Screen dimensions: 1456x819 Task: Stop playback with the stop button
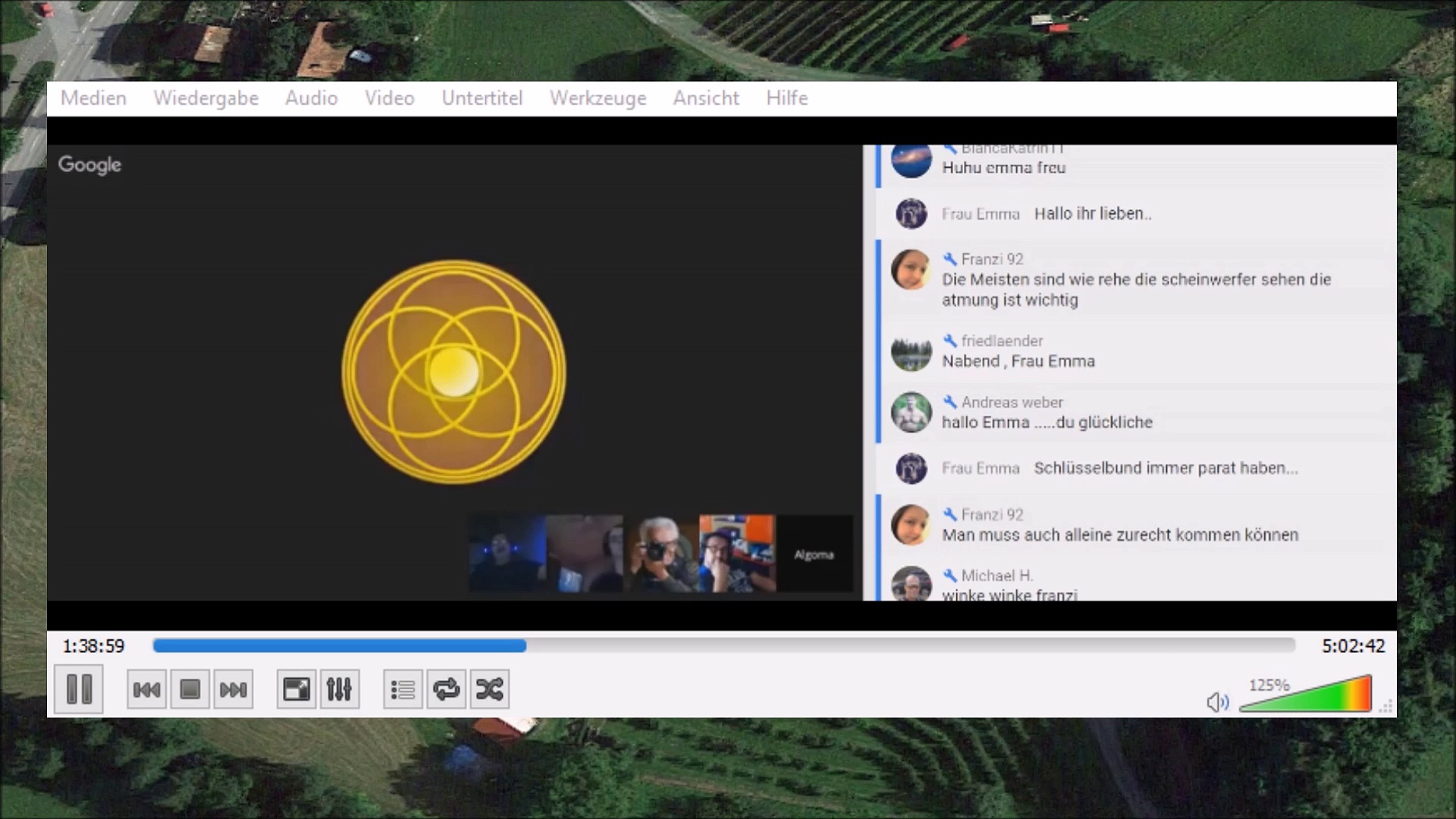coord(190,689)
